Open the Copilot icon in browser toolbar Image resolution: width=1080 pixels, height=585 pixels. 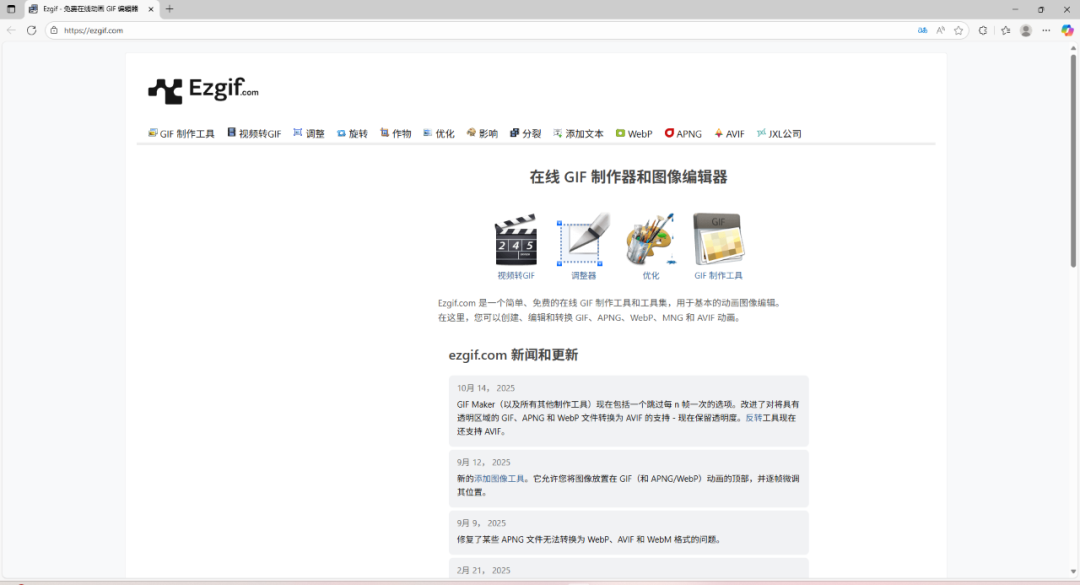[1067, 30]
